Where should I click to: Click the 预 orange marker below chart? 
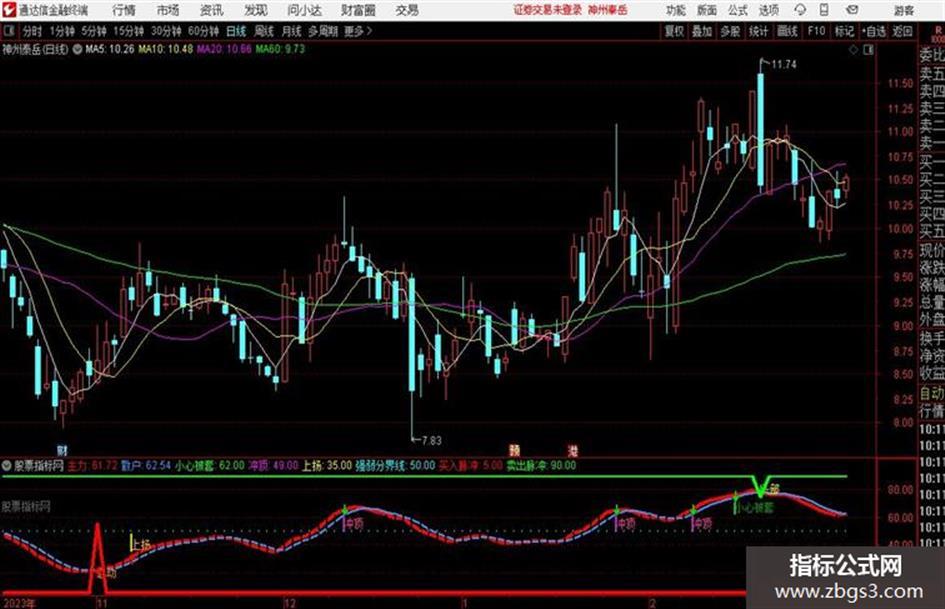[x=514, y=450]
